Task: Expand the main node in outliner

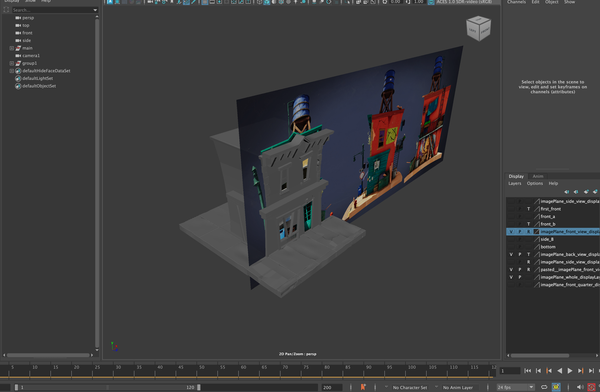Action: pos(11,48)
